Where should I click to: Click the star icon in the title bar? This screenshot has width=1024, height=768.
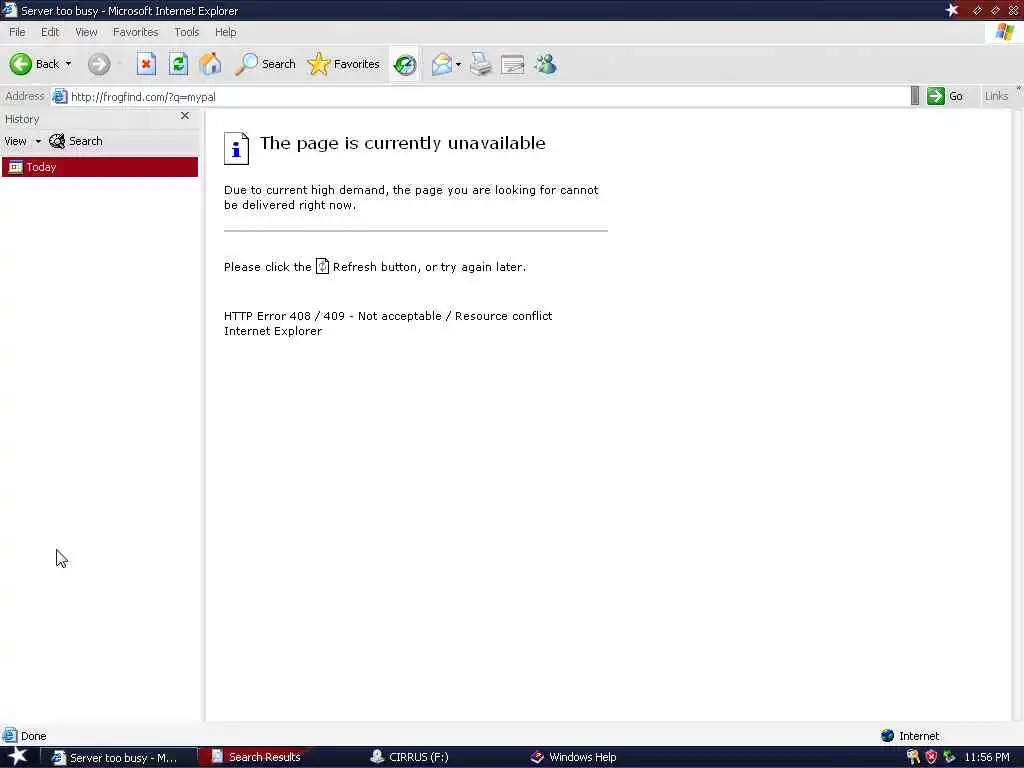(952, 10)
